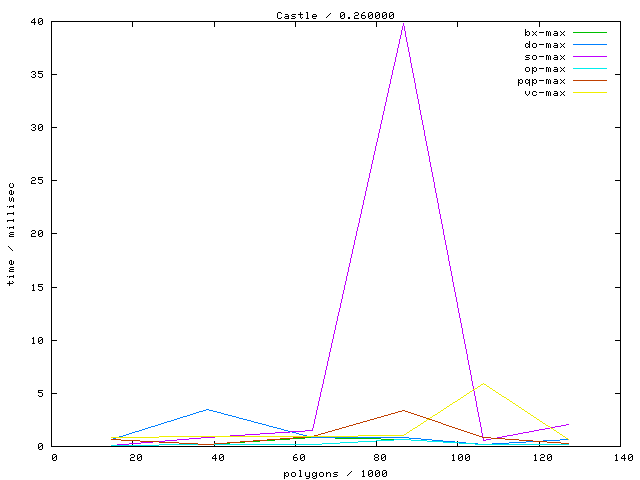This screenshot has height=480, width=640.
Task: Select the do-max legend label
Action: [545, 45]
